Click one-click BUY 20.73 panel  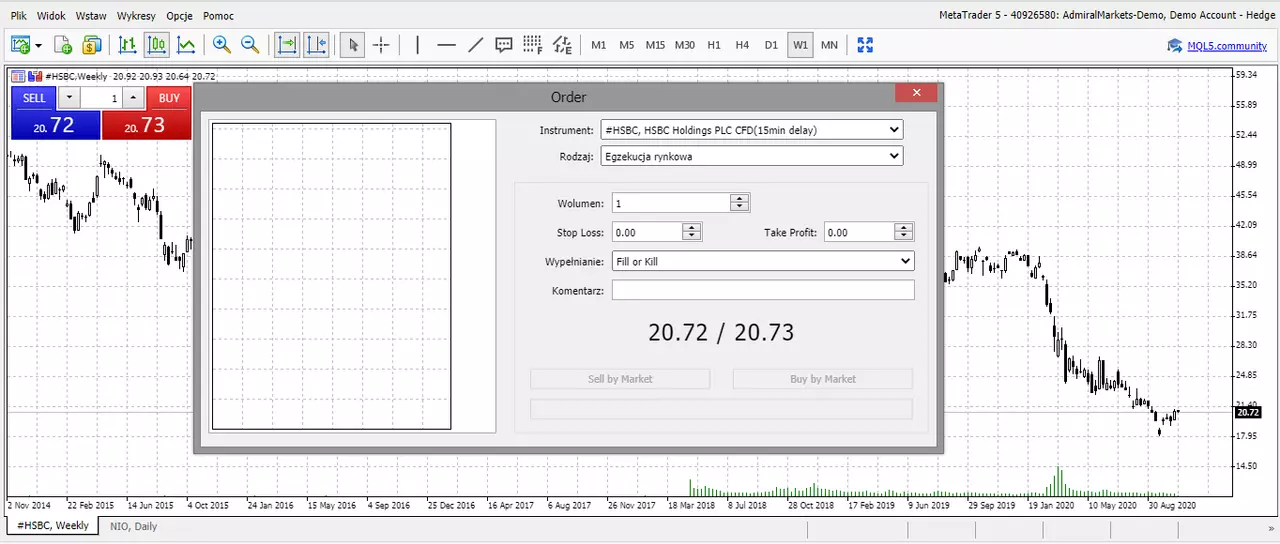pyautogui.click(x=146, y=125)
